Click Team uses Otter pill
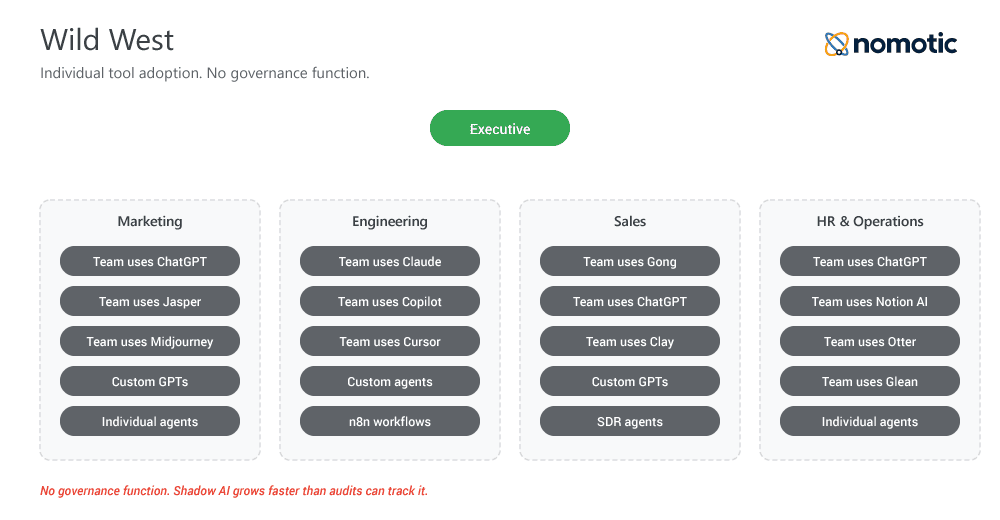This screenshot has height=520, width=1000. (870, 341)
